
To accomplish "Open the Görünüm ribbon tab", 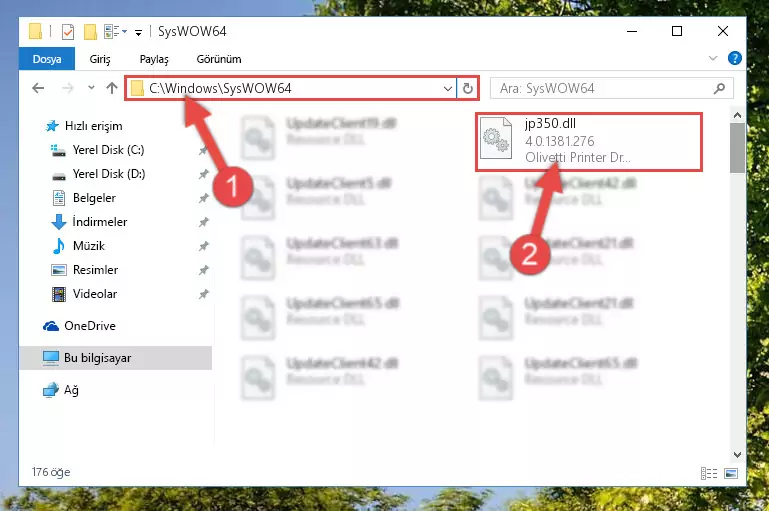I will tap(219, 59).
